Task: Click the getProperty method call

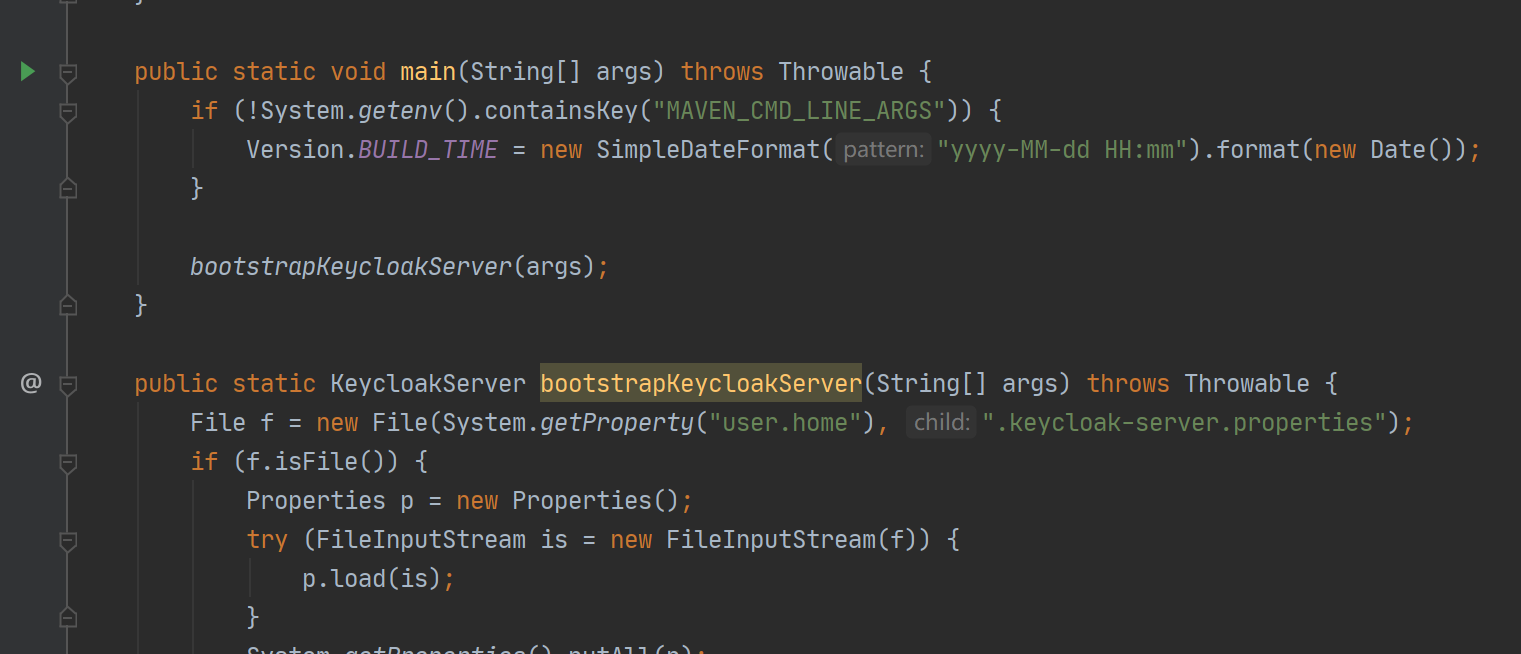Action: (x=617, y=422)
